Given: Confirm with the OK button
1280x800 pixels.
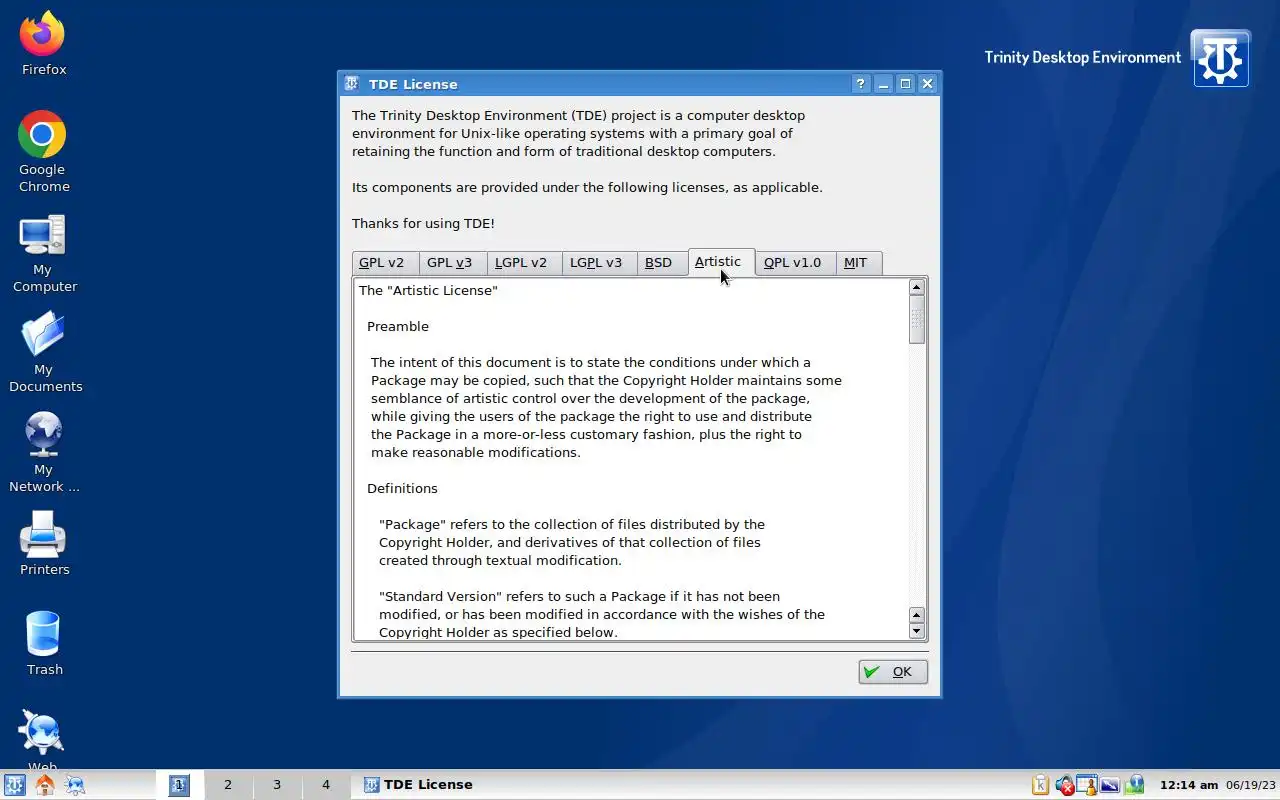Looking at the screenshot, I should pyautogui.click(x=893, y=672).
